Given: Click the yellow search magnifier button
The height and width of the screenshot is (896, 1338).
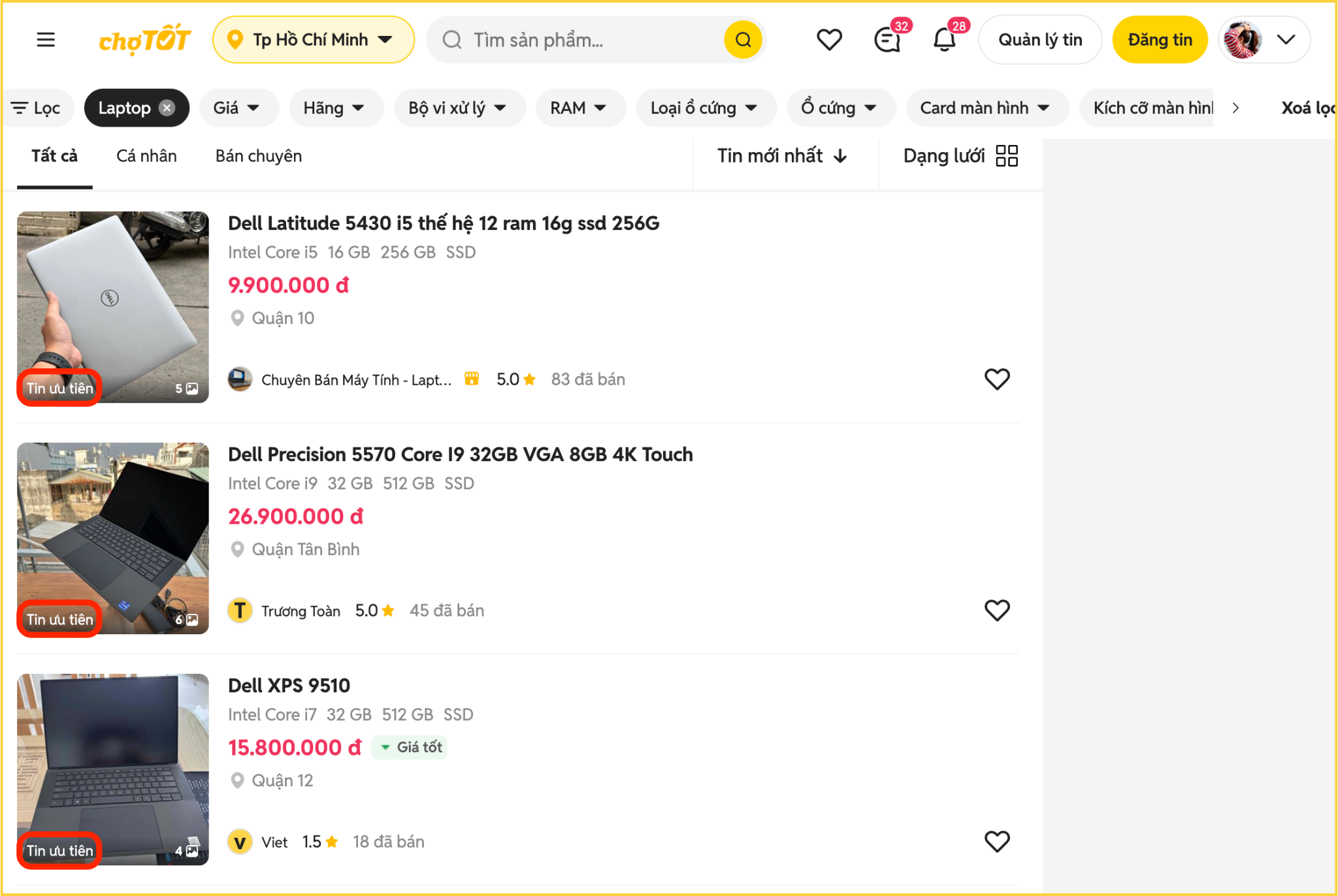Looking at the screenshot, I should coord(743,40).
